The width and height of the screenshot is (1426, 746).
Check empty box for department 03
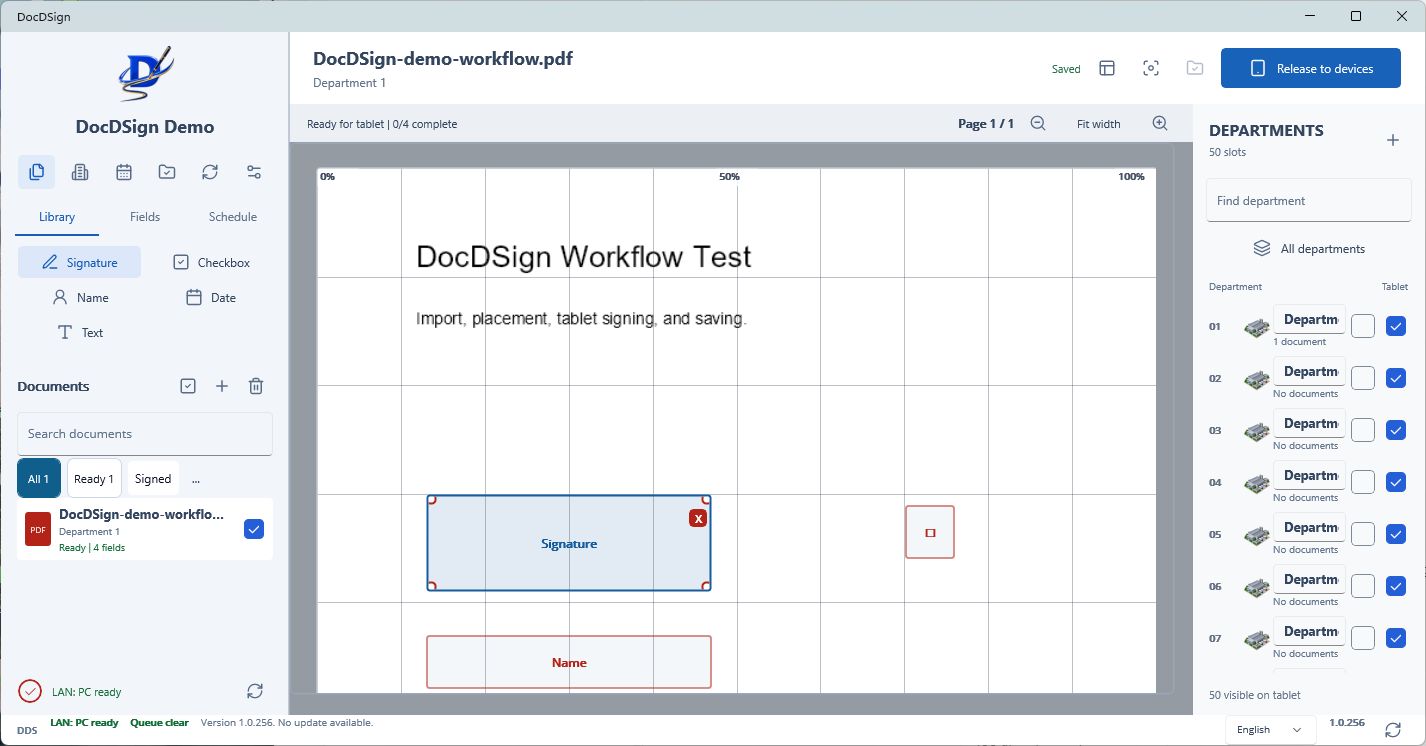[x=1363, y=430]
